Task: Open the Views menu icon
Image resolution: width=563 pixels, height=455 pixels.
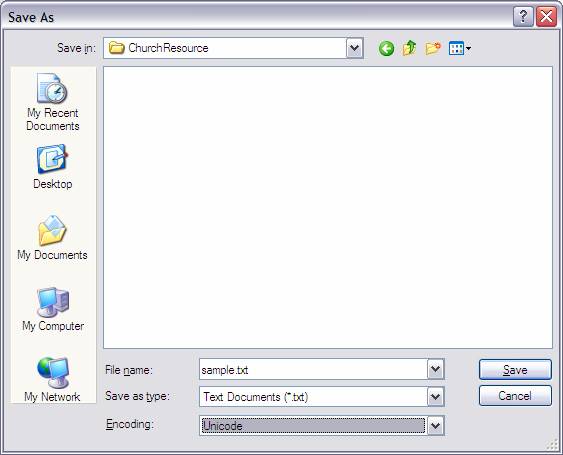Action: pyautogui.click(x=460, y=48)
